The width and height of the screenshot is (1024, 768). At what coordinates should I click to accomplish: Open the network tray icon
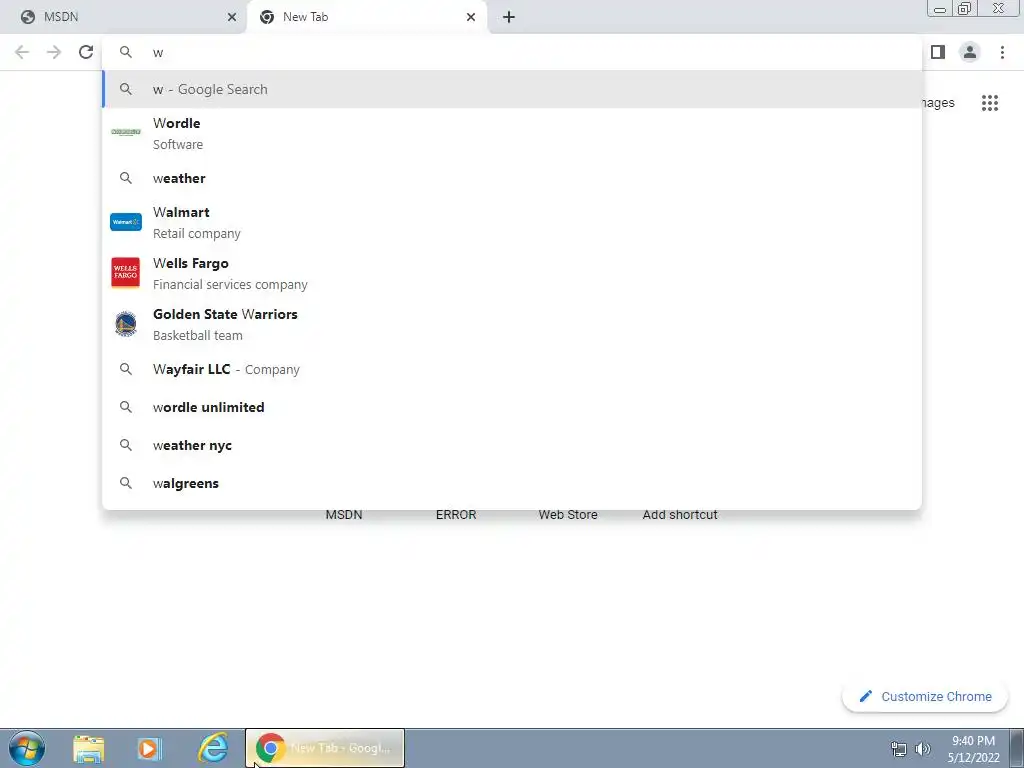point(899,749)
